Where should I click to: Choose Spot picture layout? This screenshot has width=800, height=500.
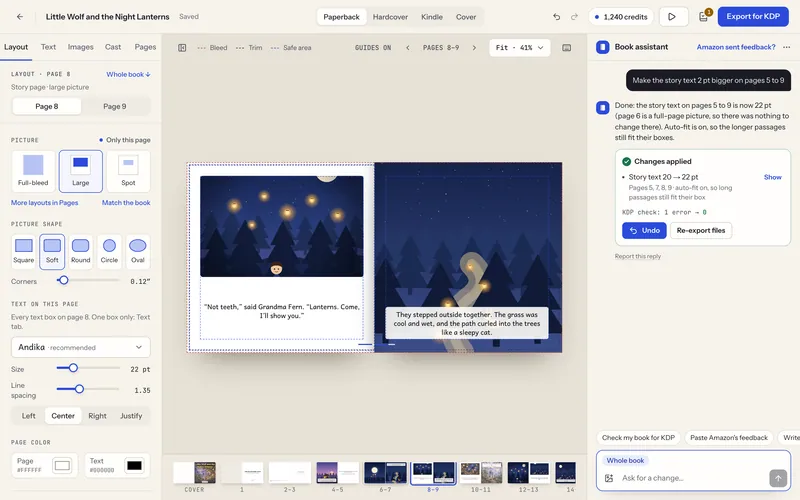click(128, 170)
